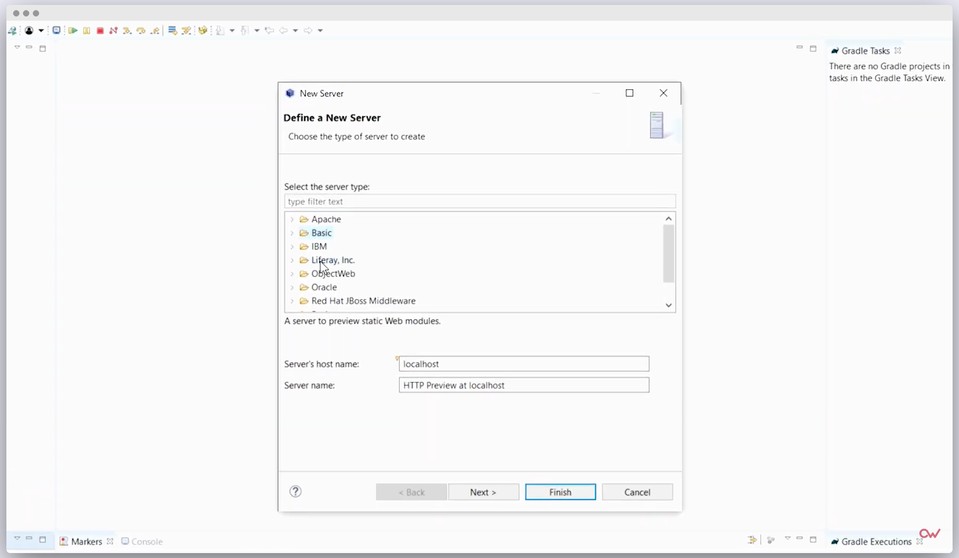Screen dimensions: 959x558
Task: Click the previous annotation toolbar icon
Action: coord(244,31)
